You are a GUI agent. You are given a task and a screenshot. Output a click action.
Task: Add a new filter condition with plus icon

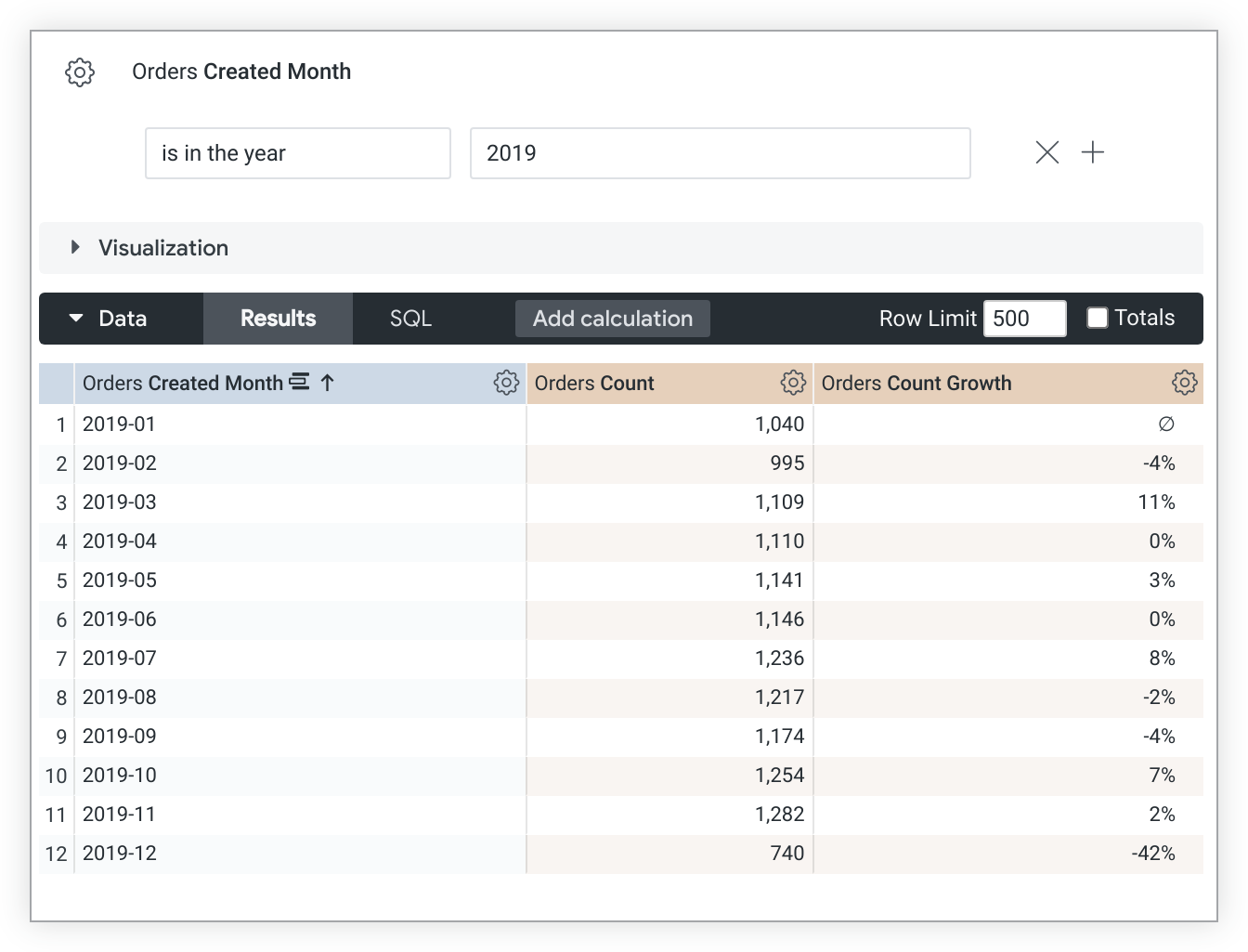click(1093, 152)
